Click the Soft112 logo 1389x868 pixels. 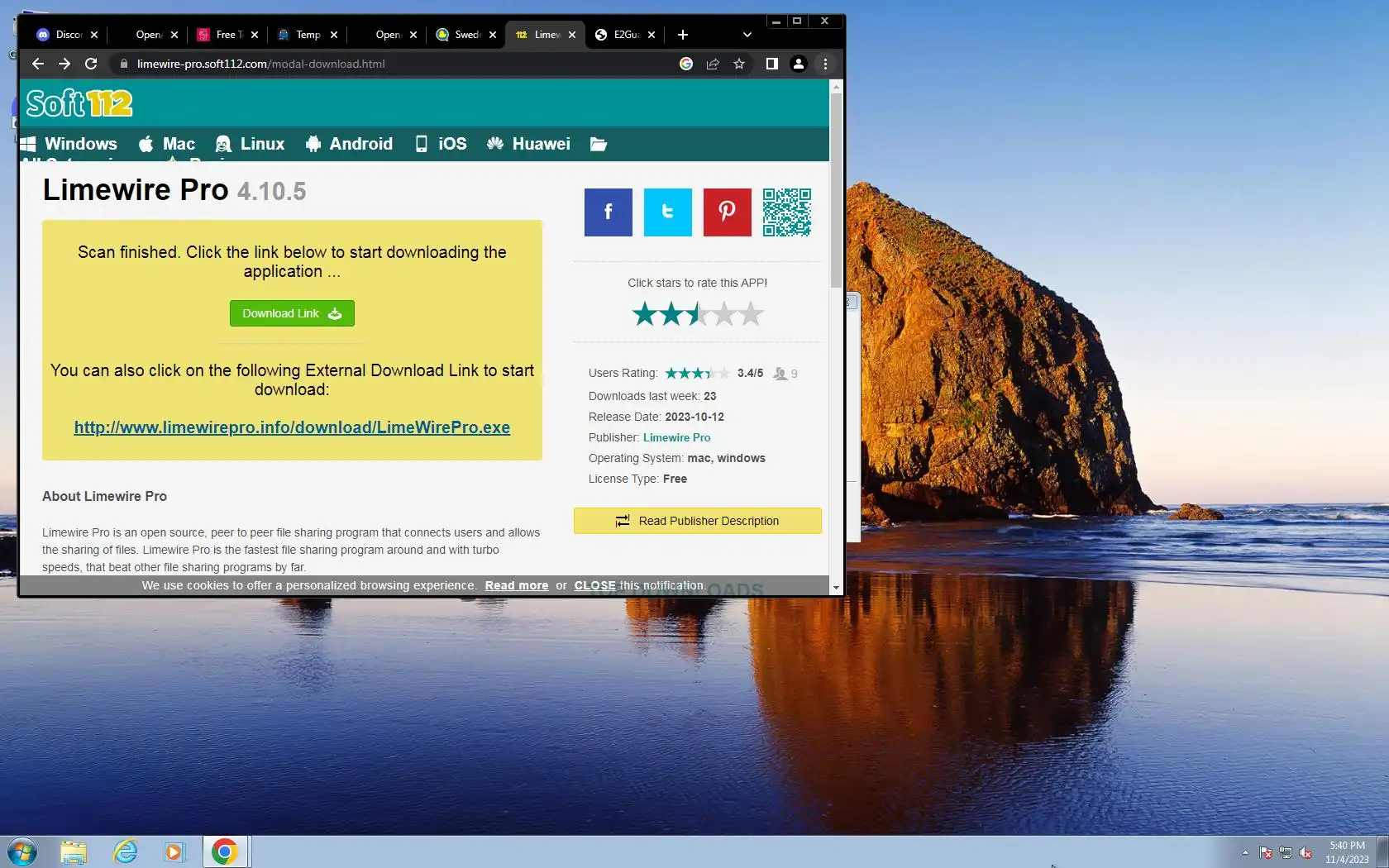click(79, 103)
